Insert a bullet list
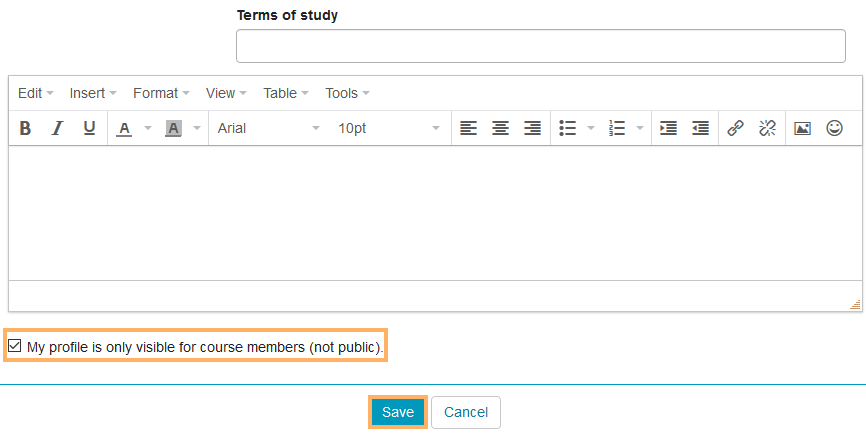Image resolution: width=866 pixels, height=433 pixels. 568,128
